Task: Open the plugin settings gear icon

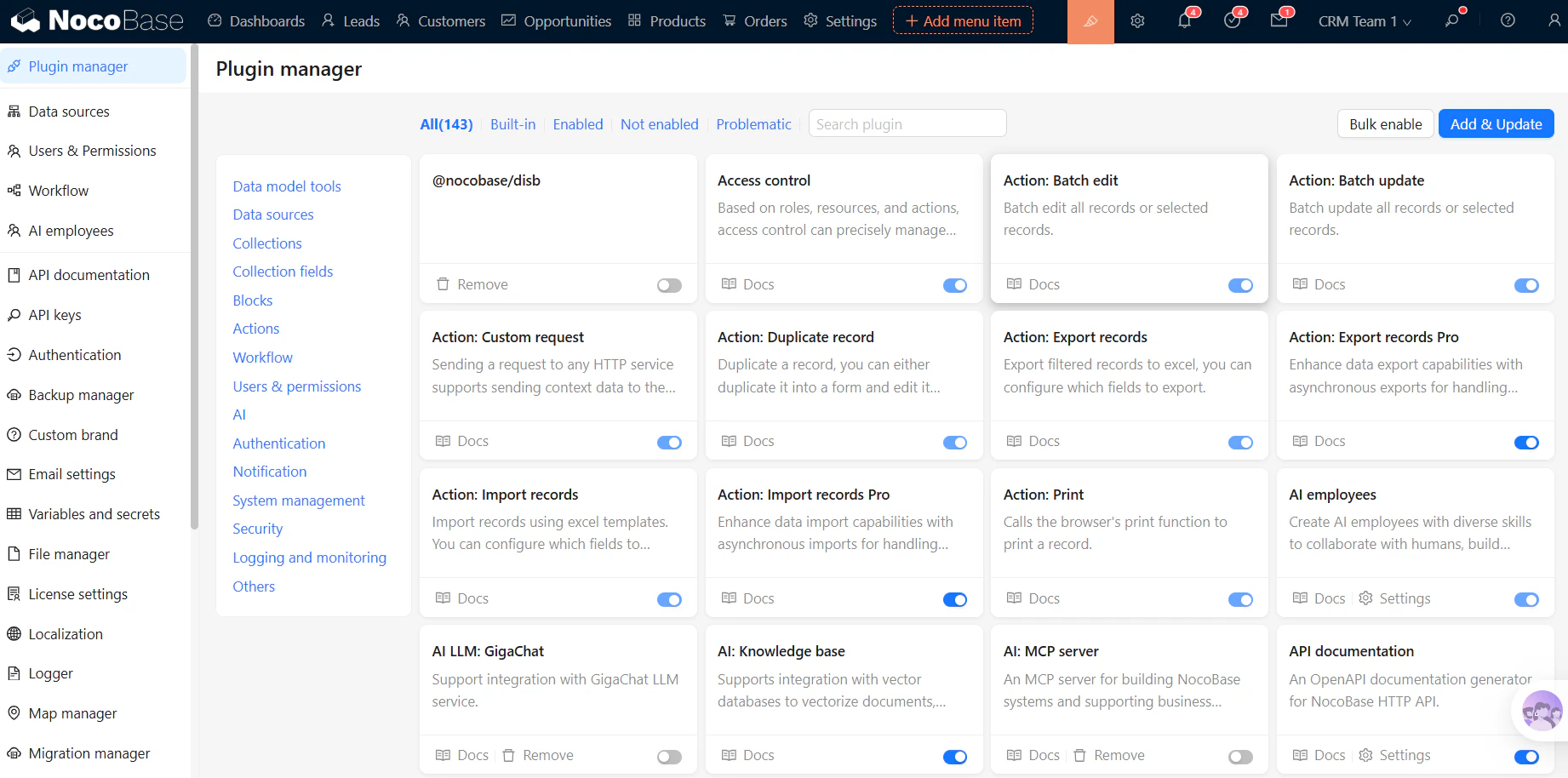Action: pos(1137,21)
